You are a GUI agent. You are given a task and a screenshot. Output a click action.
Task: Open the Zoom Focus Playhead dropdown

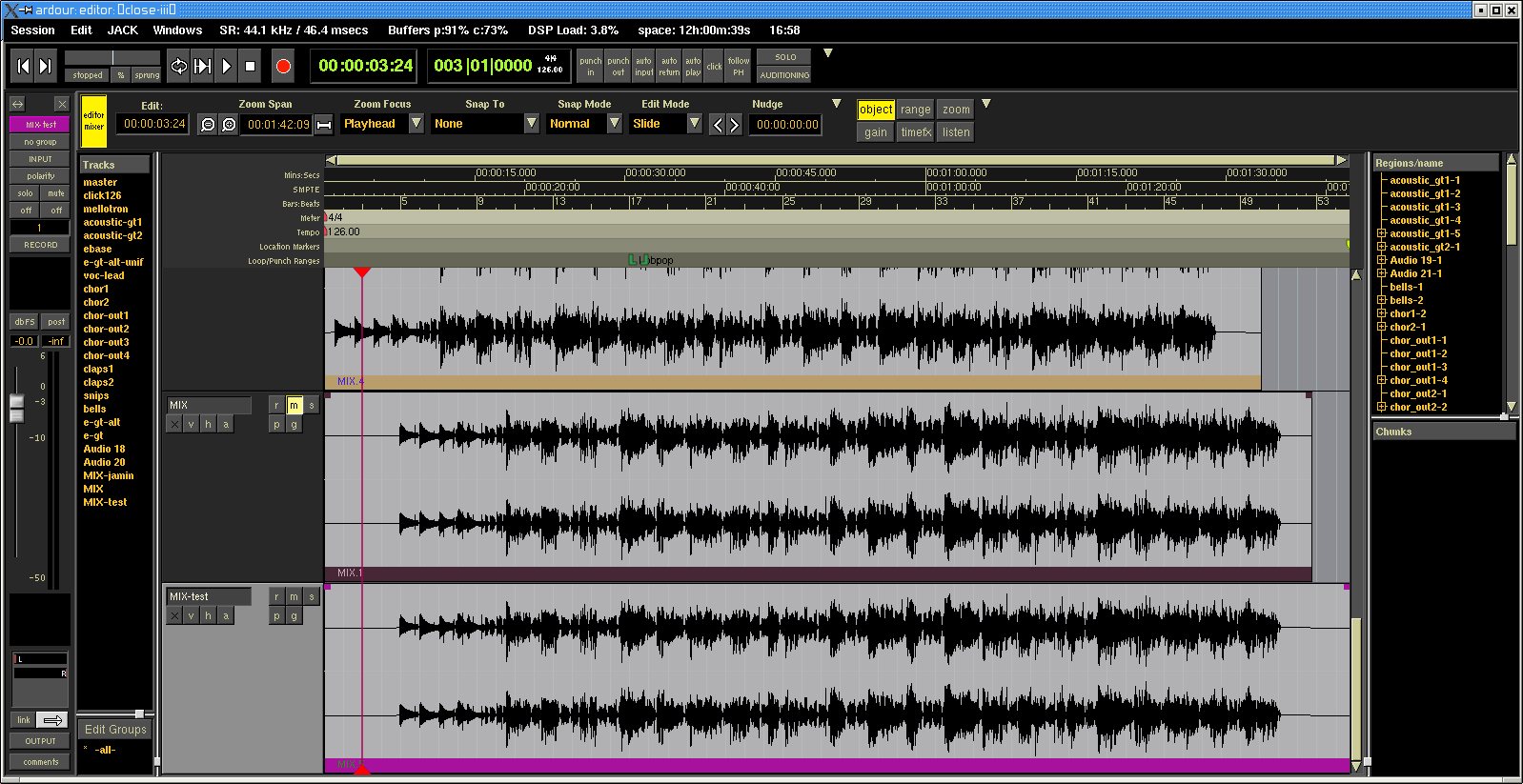coord(416,124)
